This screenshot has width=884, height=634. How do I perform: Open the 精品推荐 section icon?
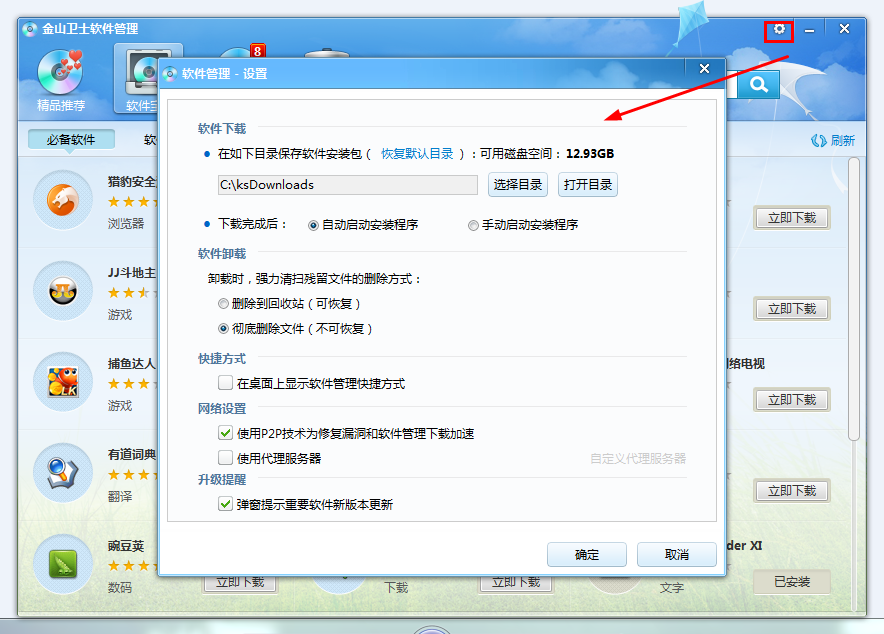pos(61,73)
